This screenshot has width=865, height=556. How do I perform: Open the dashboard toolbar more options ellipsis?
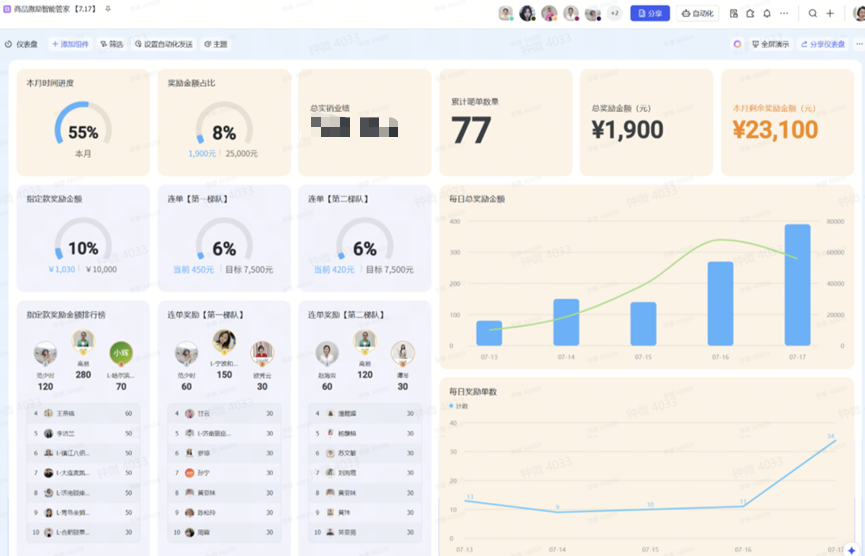(855, 44)
